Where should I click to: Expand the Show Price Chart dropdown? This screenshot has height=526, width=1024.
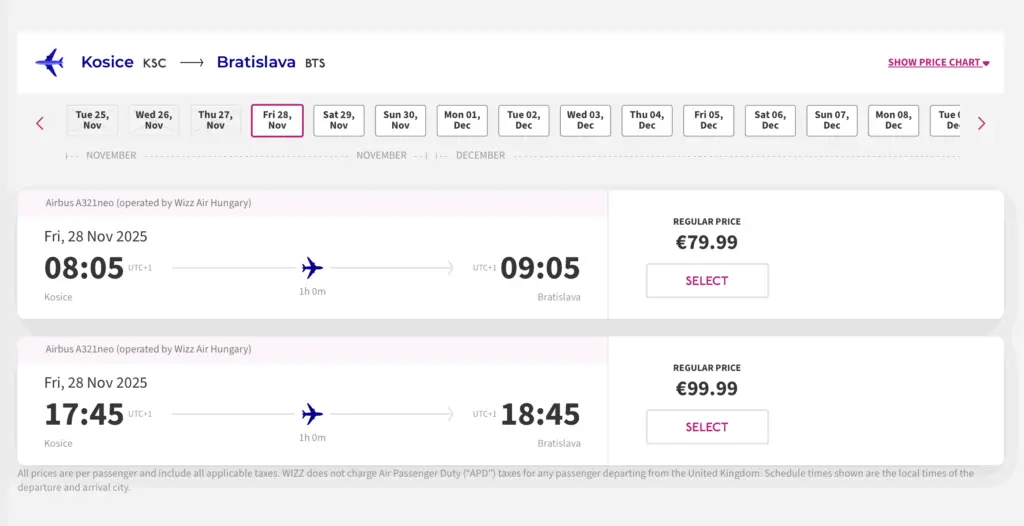[x=938, y=63]
